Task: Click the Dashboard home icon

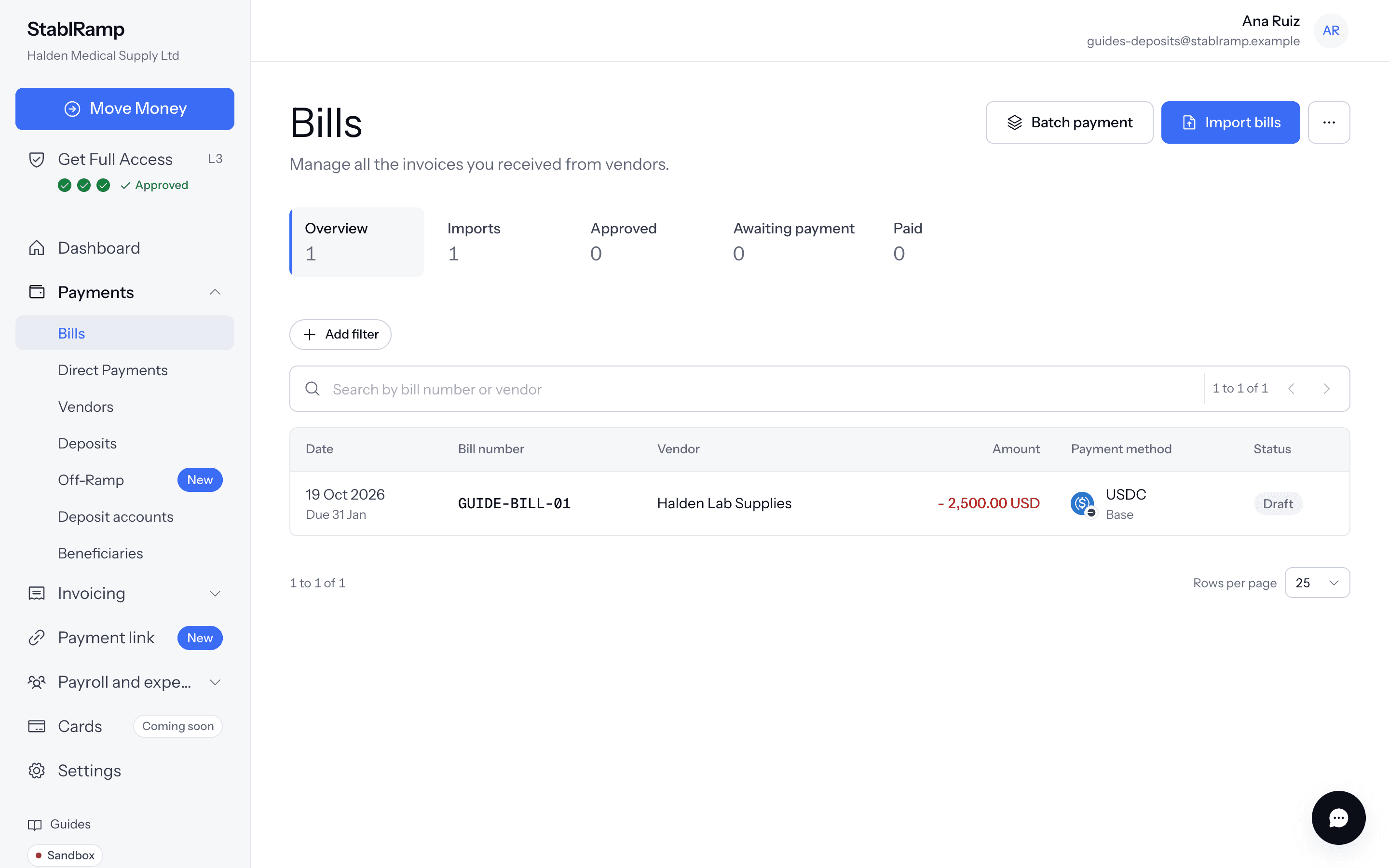Action: (37, 247)
